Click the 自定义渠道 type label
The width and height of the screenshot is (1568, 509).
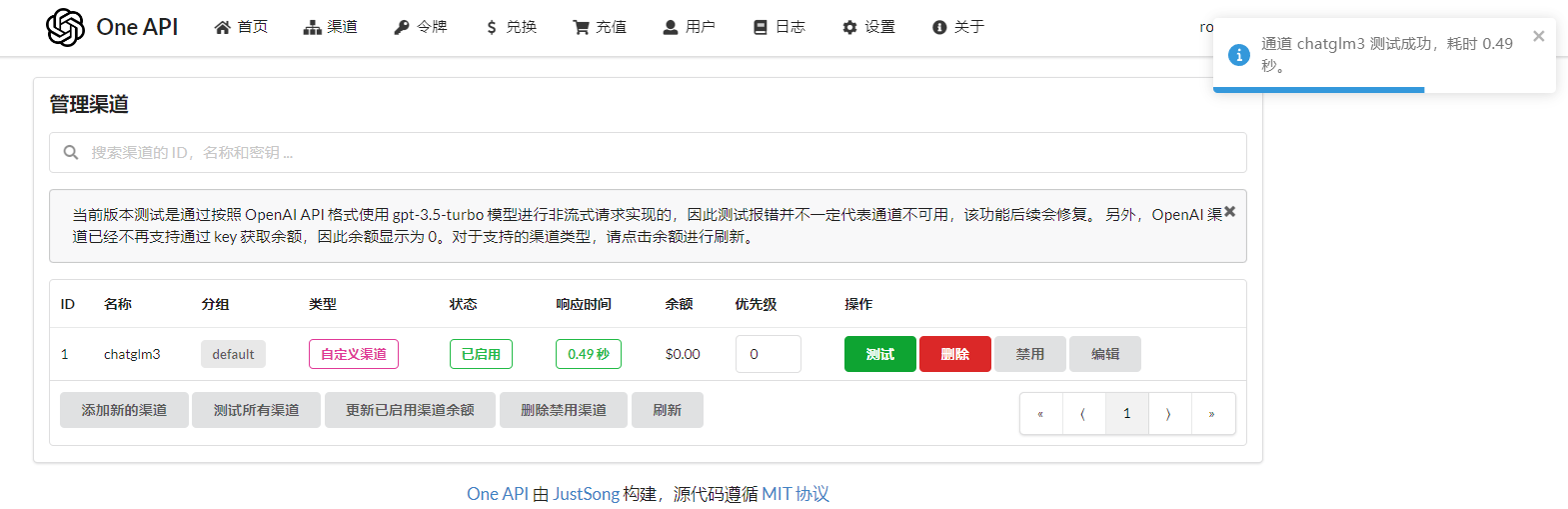coord(354,354)
